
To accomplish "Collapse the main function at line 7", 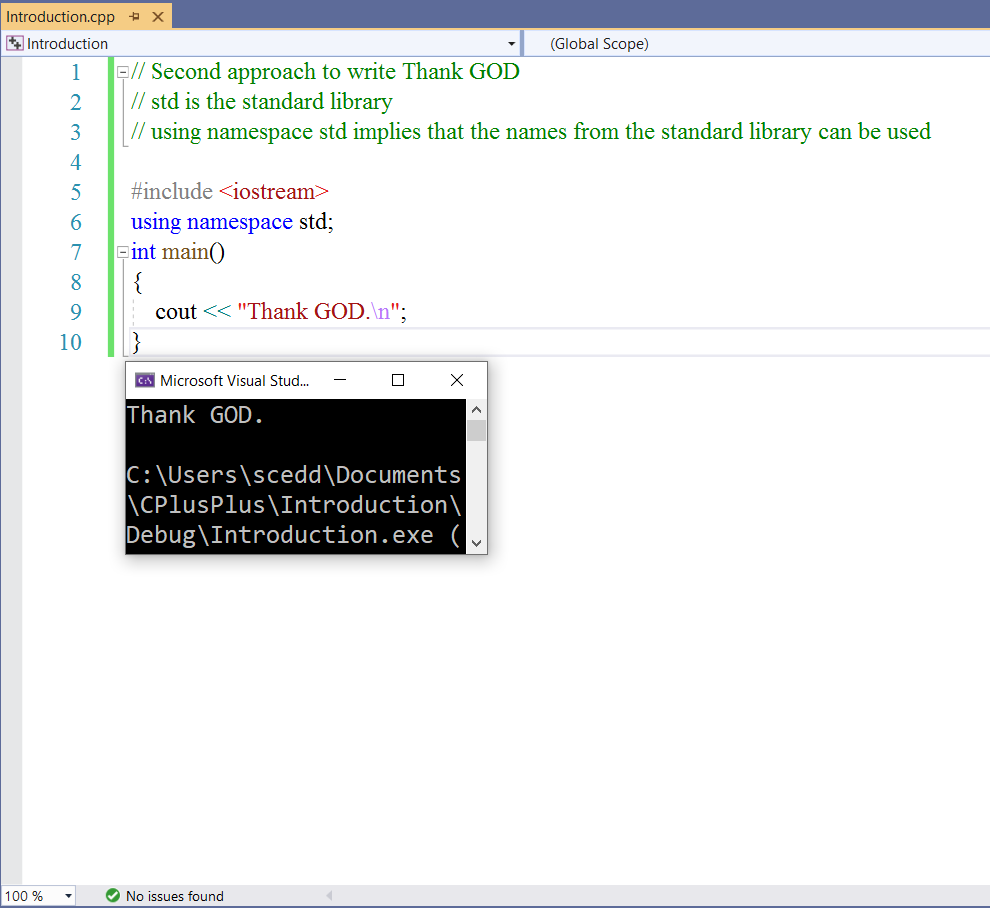I will tap(123, 253).
